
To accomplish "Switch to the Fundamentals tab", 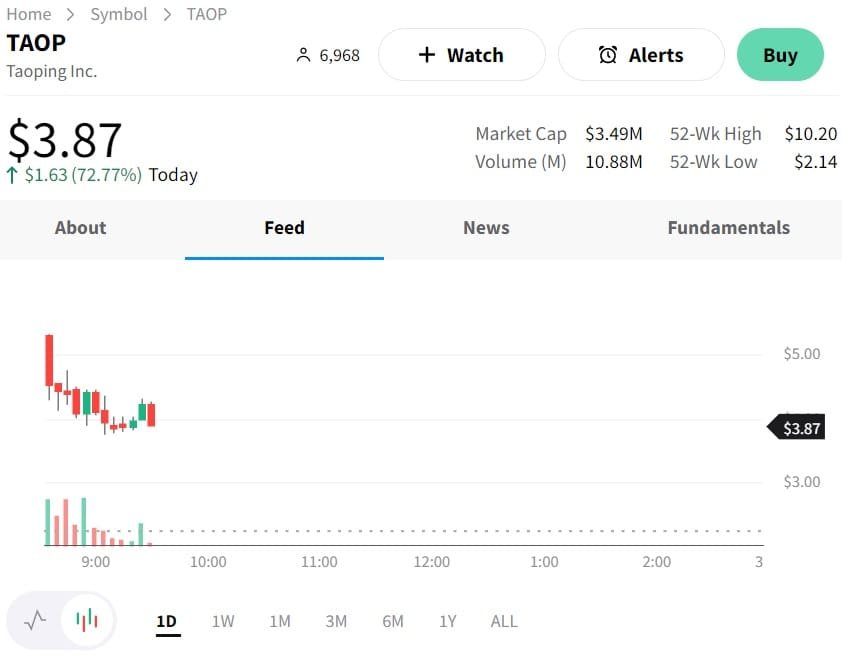I will pyautogui.click(x=728, y=228).
